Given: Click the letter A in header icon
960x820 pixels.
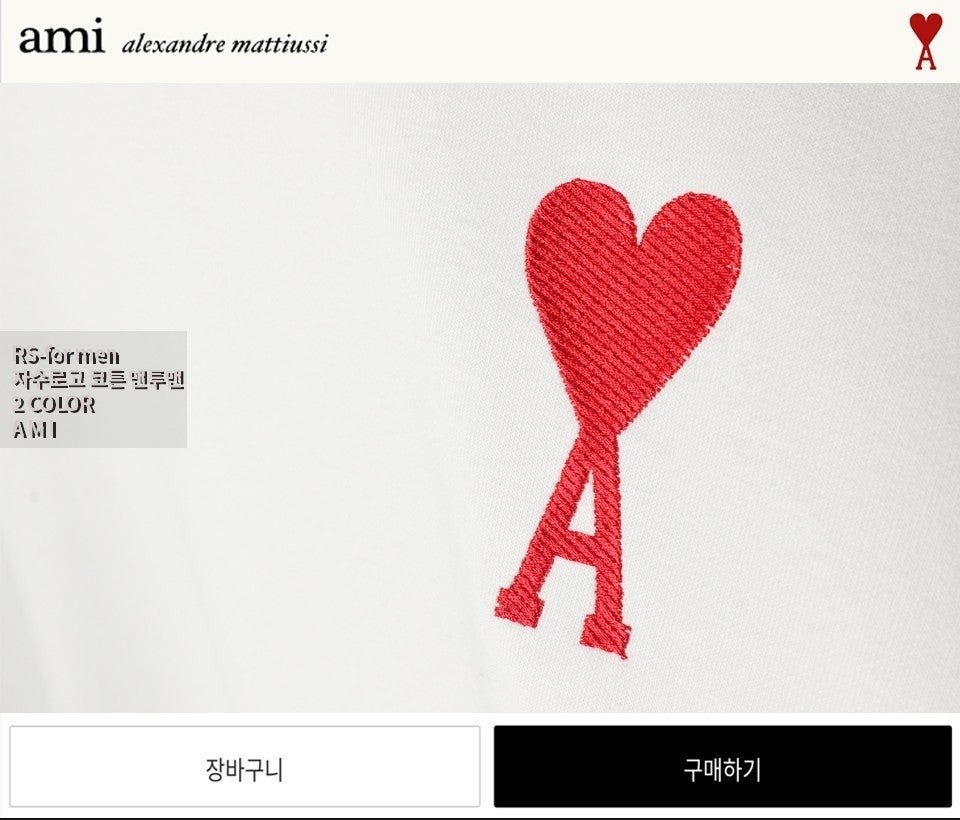Looking at the screenshot, I should [x=926, y=56].
